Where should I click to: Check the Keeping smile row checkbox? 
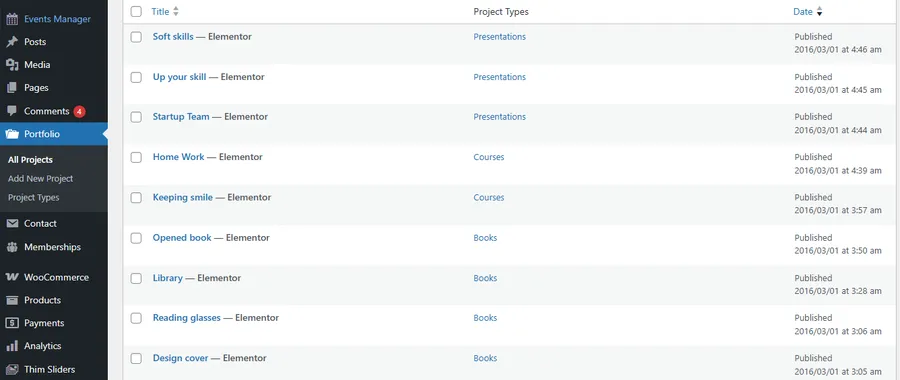click(136, 198)
